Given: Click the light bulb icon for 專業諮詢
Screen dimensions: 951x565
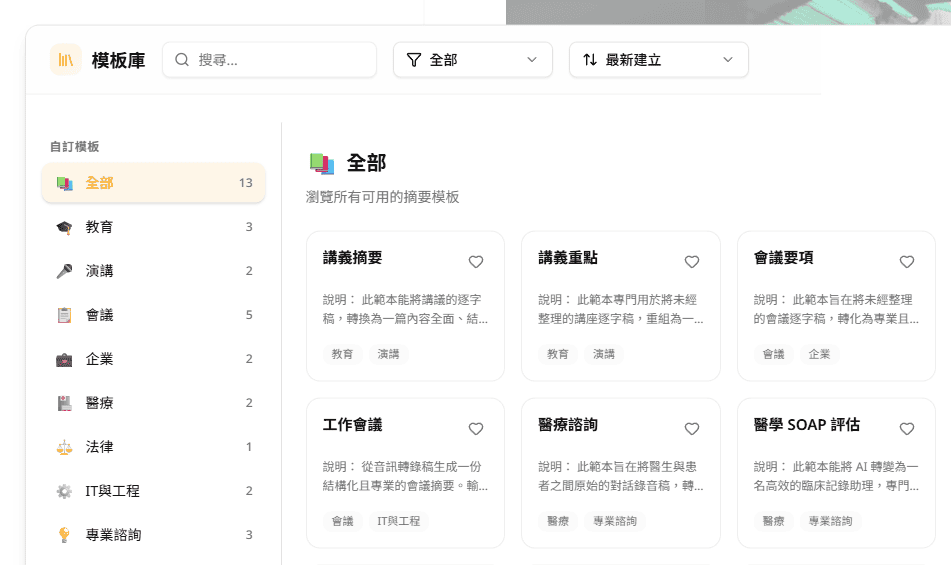Looking at the screenshot, I should (64, 535).
